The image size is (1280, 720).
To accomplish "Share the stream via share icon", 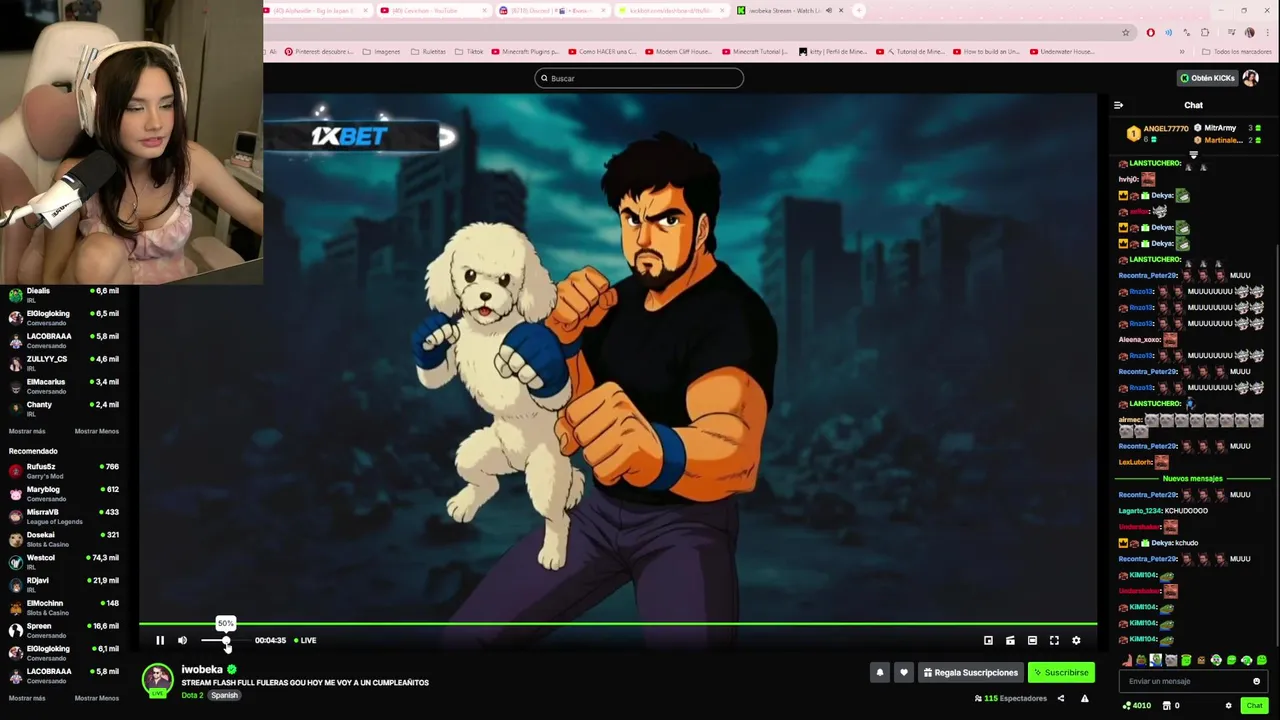I will coord(1061,698).
